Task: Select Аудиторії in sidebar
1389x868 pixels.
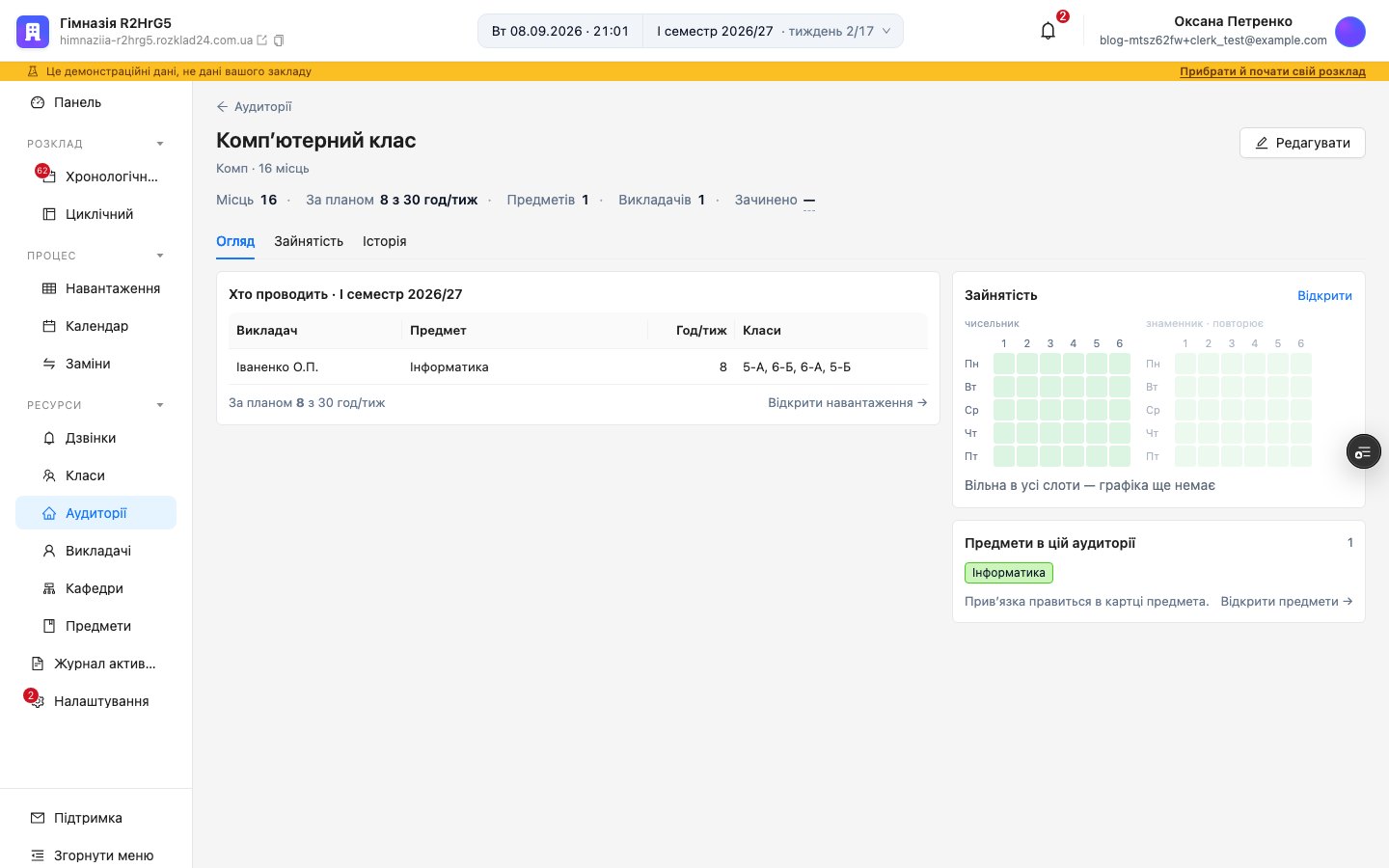Action: tap(96, 513)
